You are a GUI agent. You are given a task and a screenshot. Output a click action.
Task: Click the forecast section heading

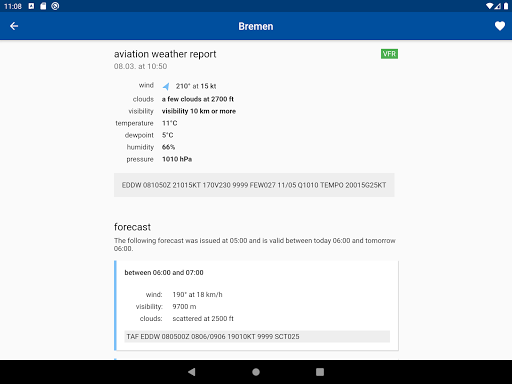132,227
